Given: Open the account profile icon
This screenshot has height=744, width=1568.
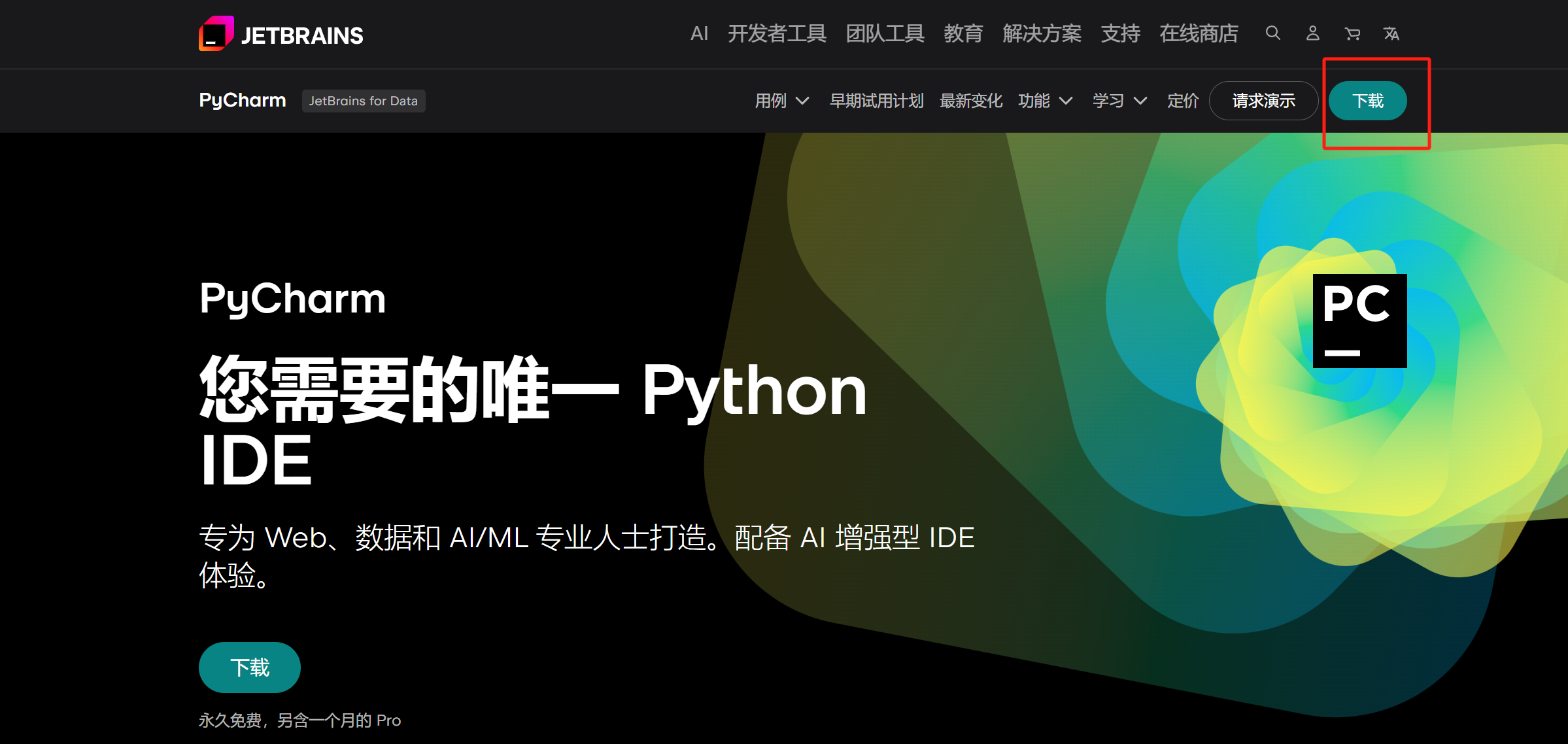Looking at the screenshot, I should point(1312,33).
